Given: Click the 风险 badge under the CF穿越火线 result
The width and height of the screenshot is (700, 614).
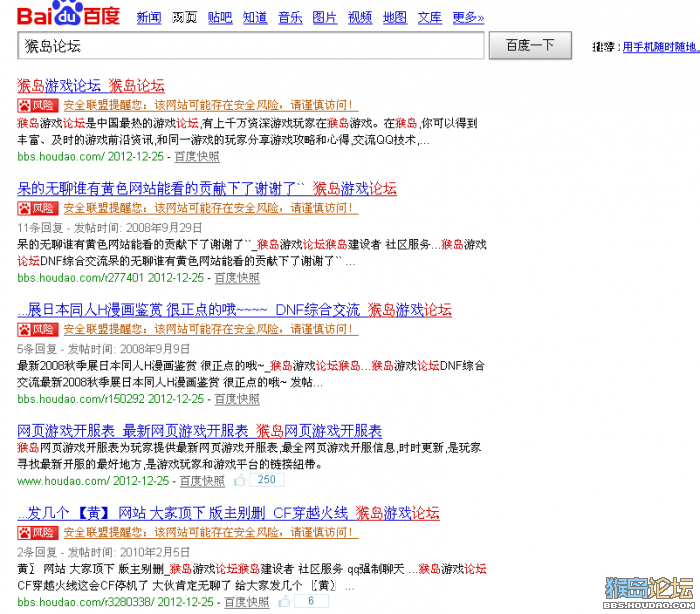Looking at the screenshot, I should (38, 533).
